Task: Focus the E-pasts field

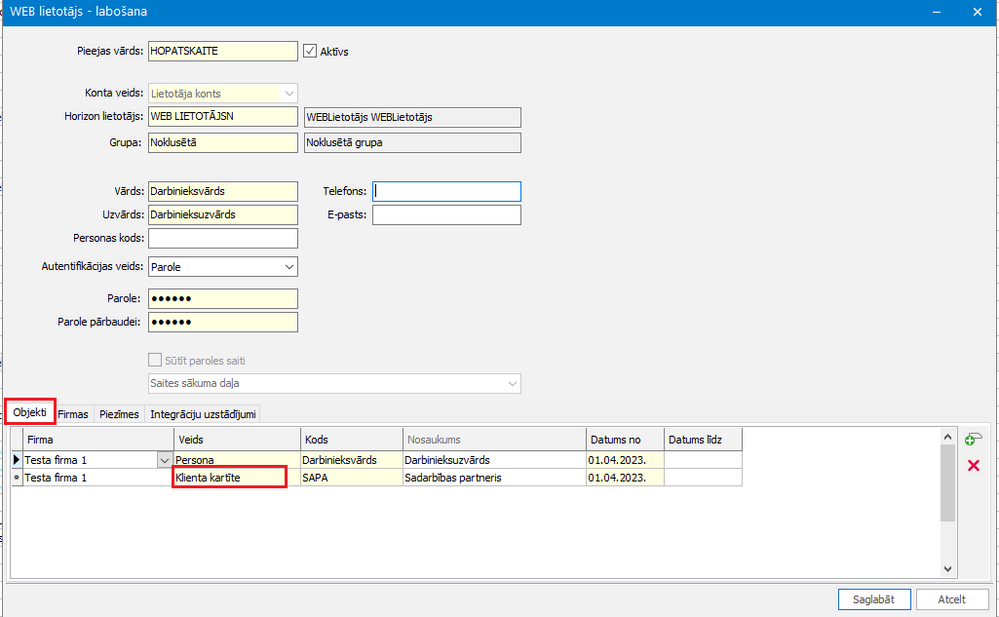Action: [446, 215]
